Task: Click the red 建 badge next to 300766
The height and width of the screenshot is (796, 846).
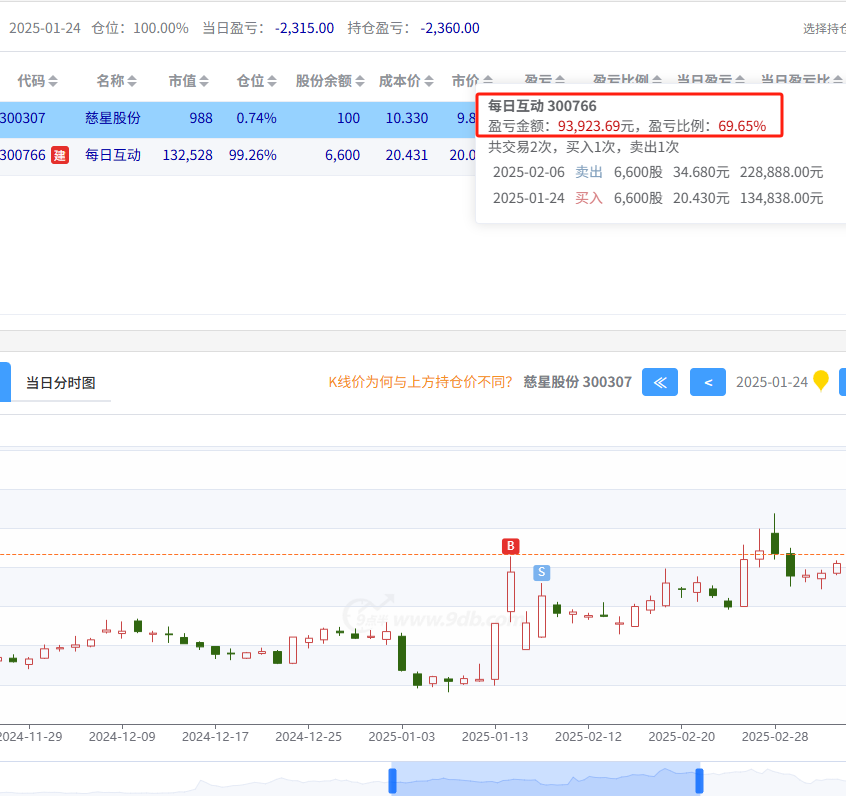Action: (60, 155)
